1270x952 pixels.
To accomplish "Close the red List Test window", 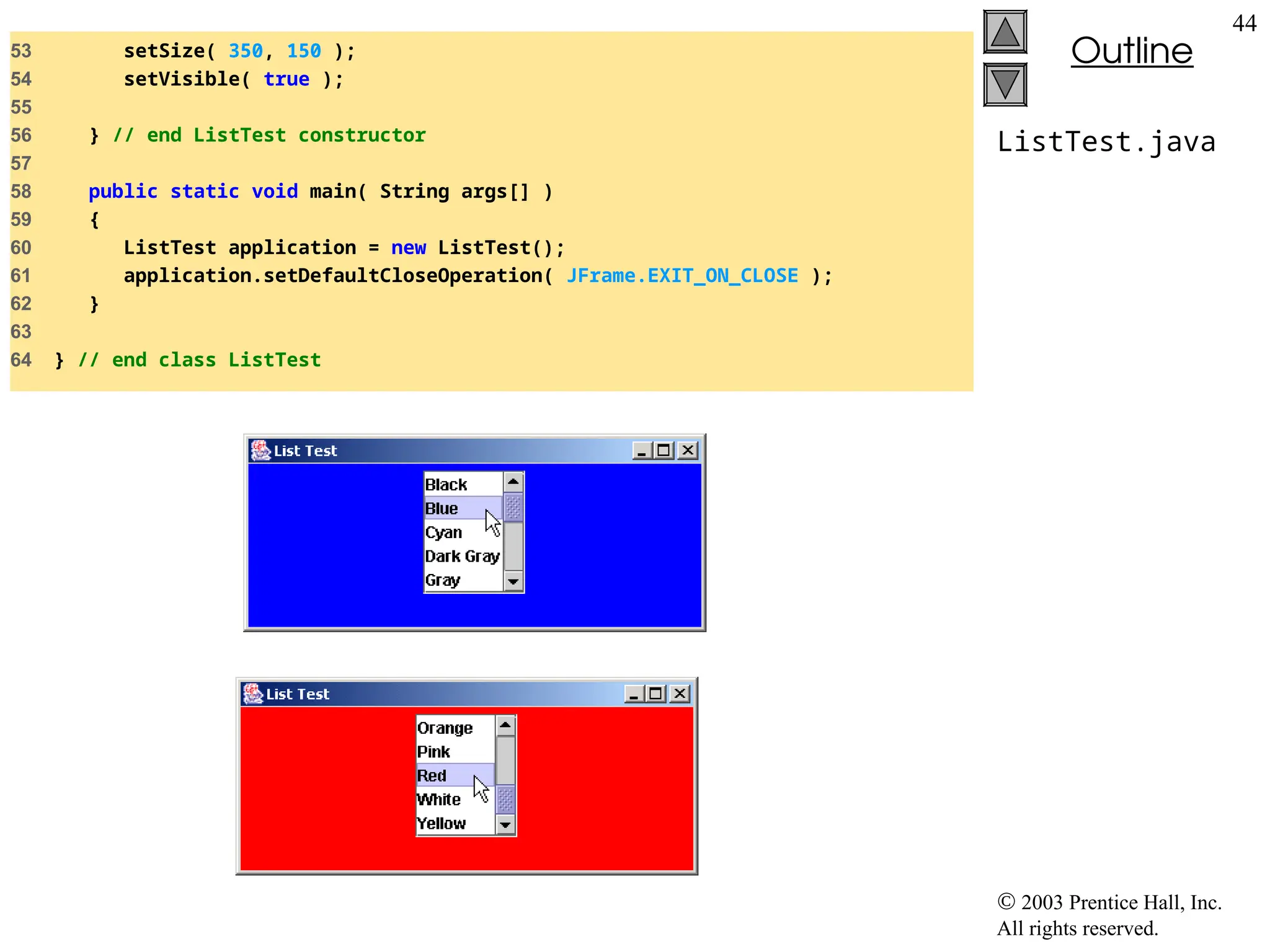I will 680,694.
